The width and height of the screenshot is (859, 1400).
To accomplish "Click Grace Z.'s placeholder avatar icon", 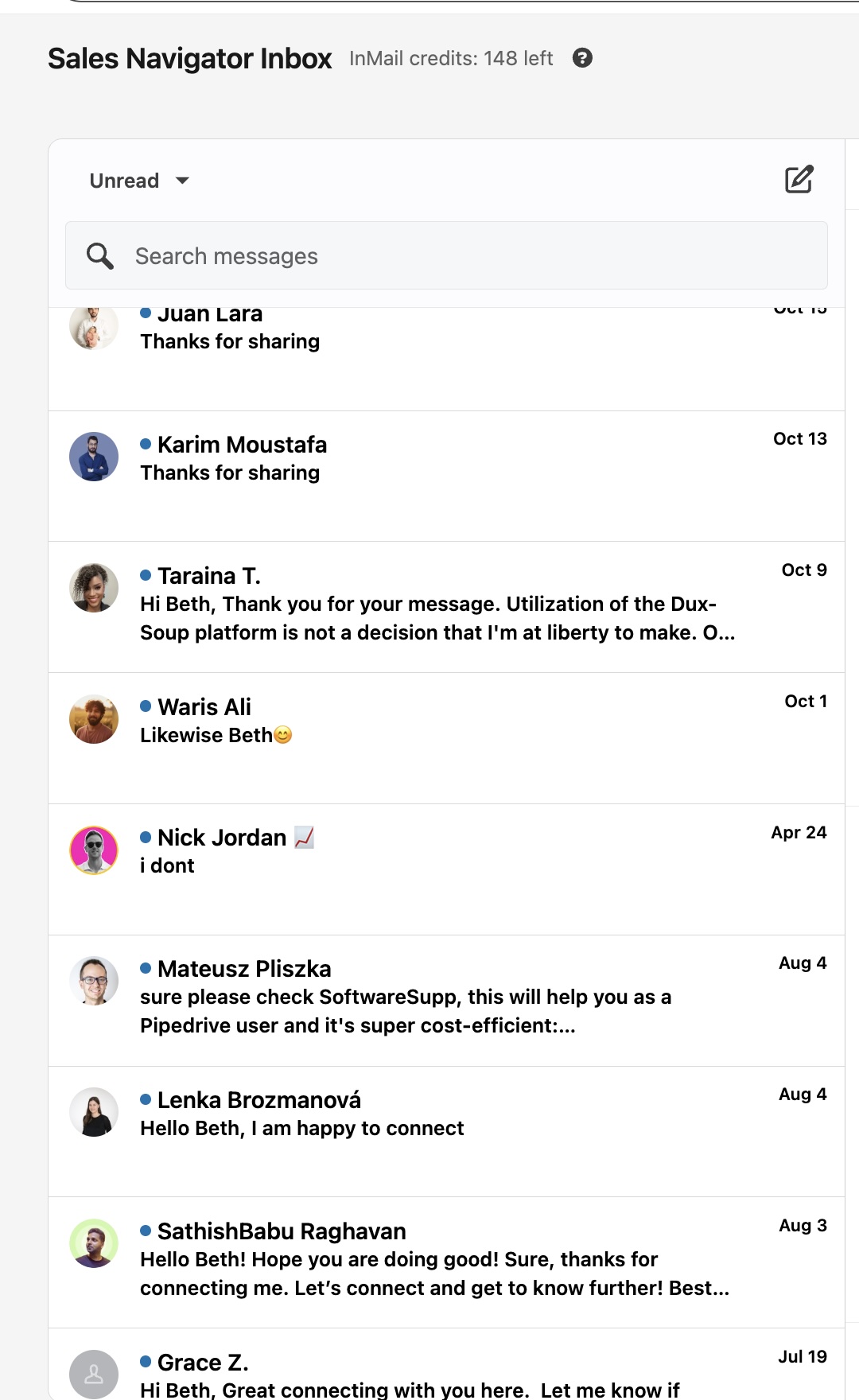I will tap(94, 1374).
